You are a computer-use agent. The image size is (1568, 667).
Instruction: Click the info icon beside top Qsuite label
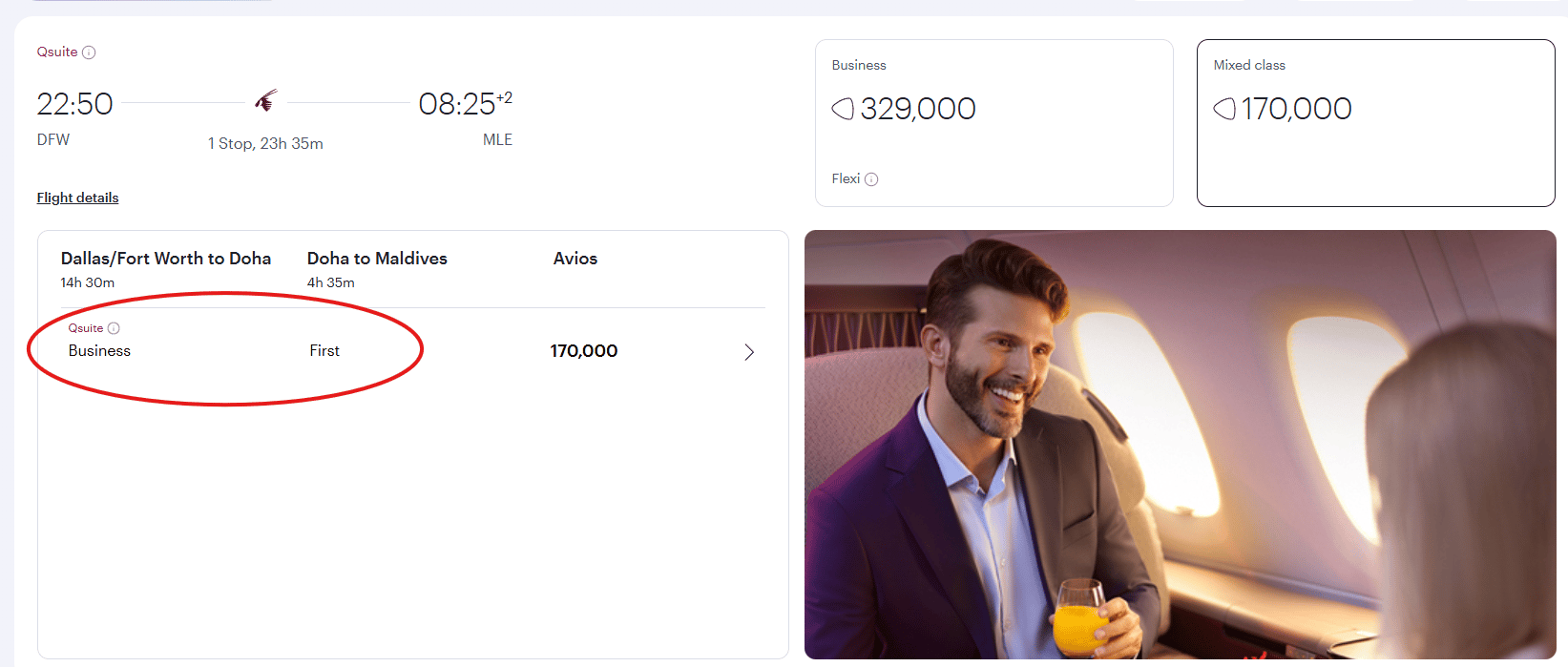[x=89, y=52]
